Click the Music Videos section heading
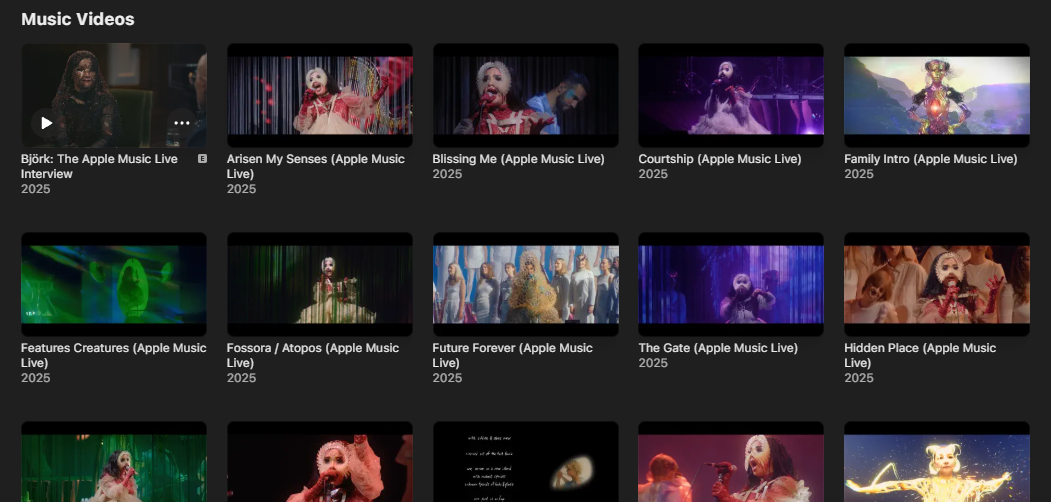This screenshot has width=1051, height=502. pos(78,19)
